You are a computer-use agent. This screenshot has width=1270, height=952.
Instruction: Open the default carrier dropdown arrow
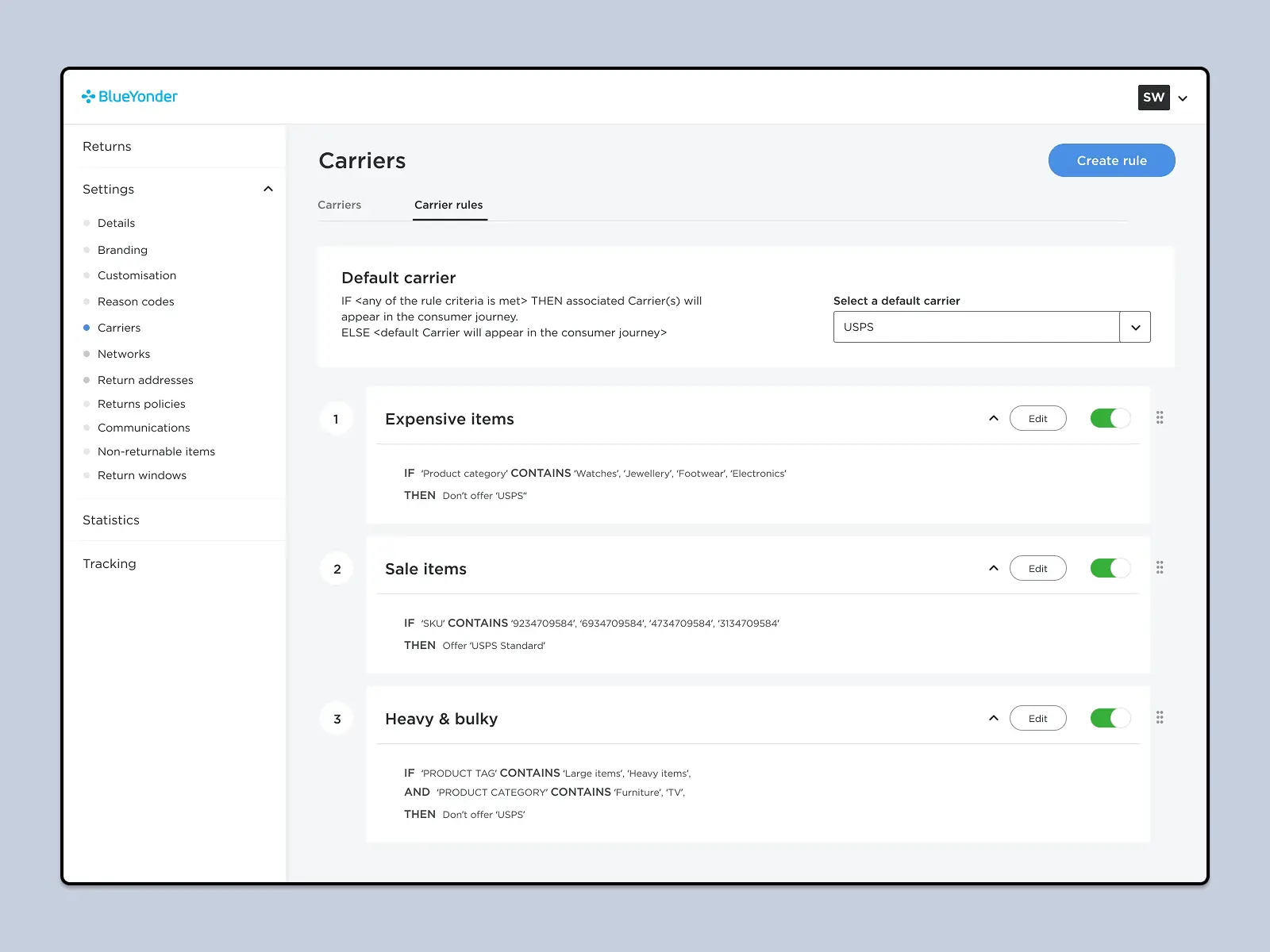[x=1135, y=327]
